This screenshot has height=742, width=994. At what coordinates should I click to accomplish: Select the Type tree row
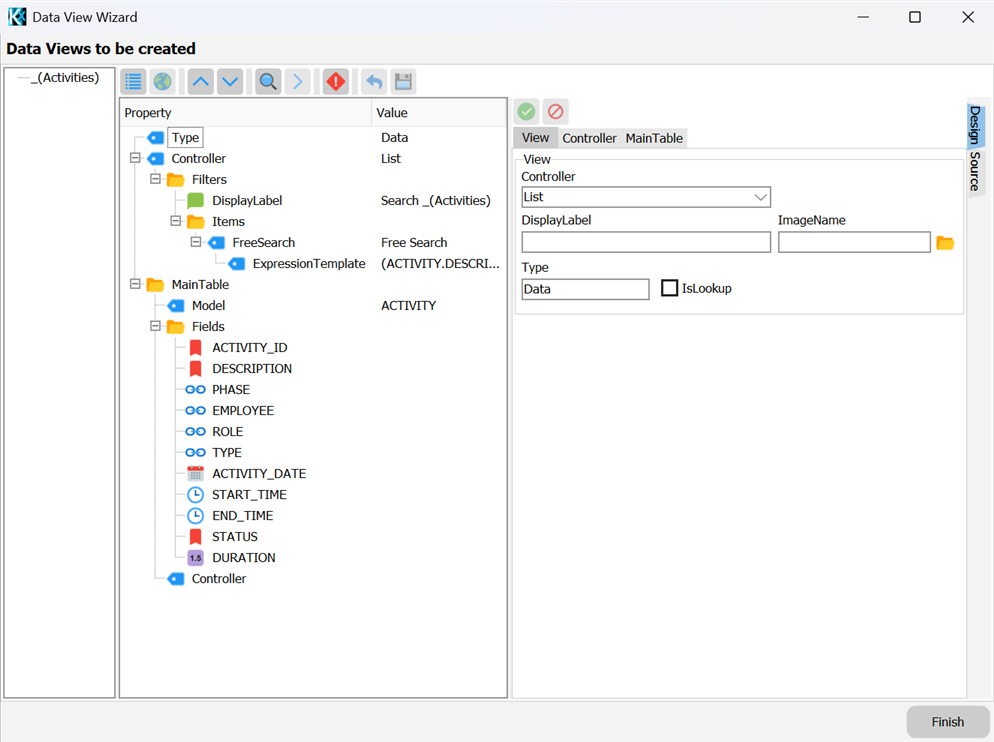[x=185, y=138]
